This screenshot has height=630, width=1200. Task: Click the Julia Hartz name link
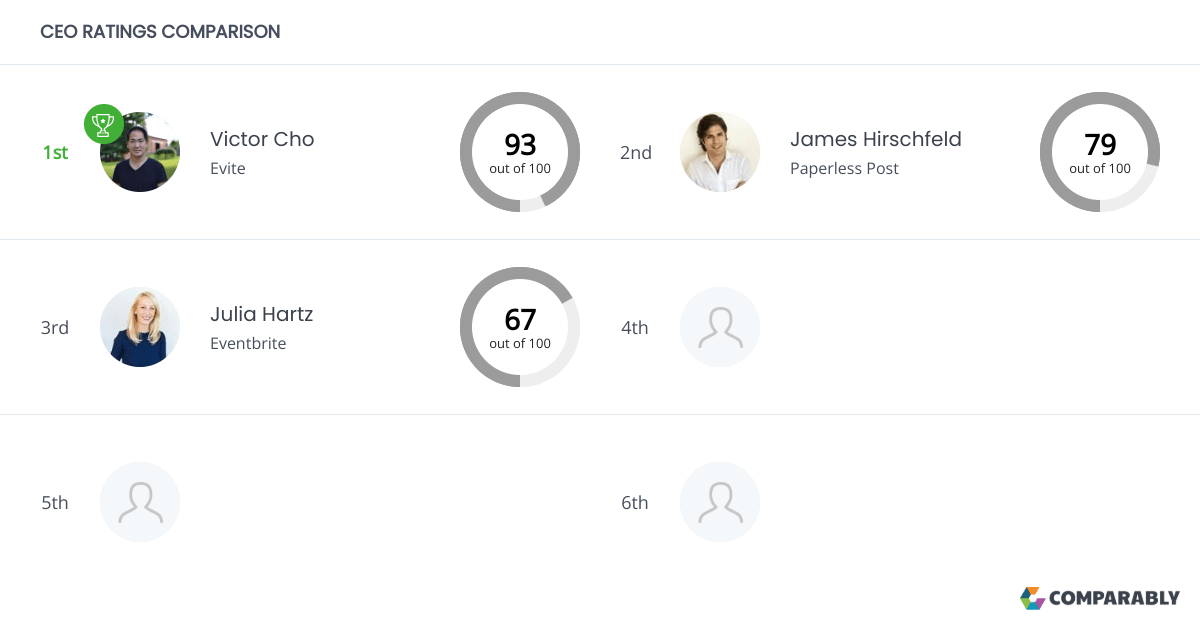point(261,314)
